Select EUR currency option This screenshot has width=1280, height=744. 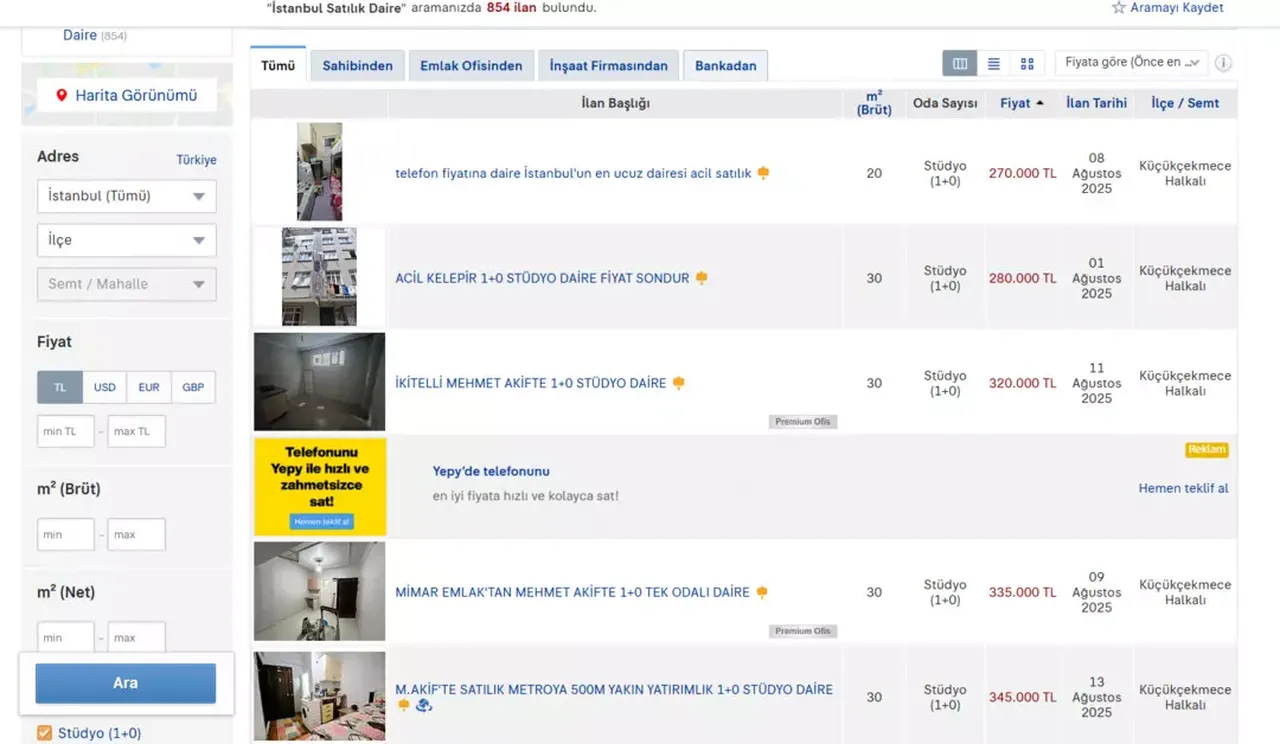click(149, 387)
